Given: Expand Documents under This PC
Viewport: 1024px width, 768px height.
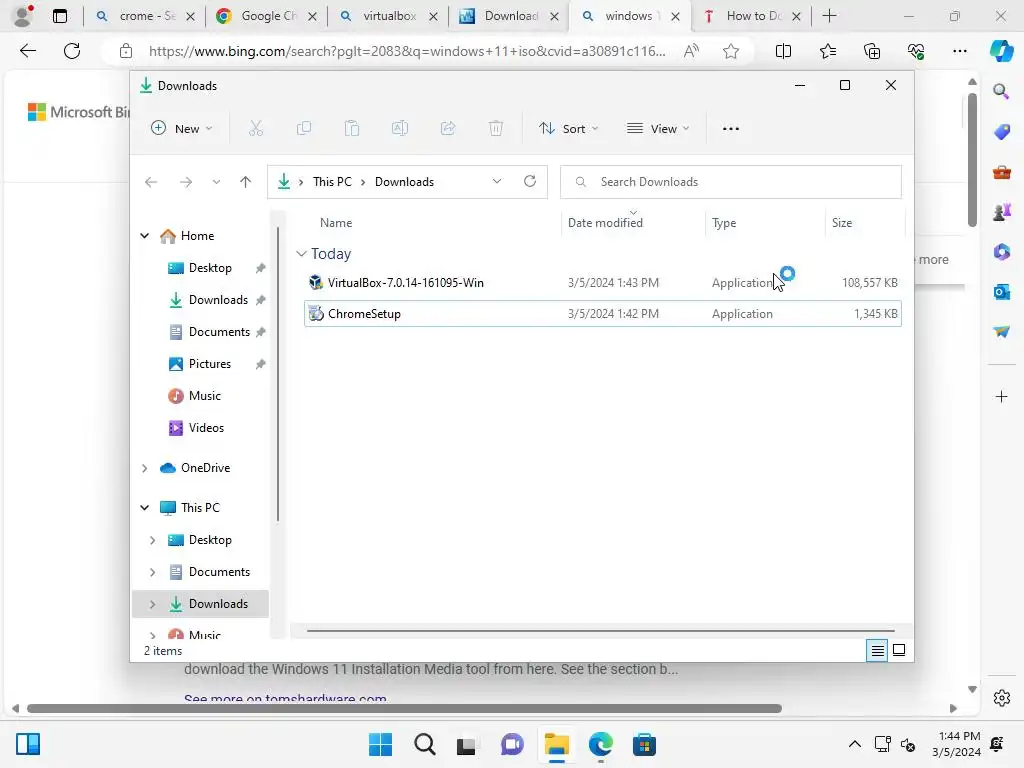Looking at the screenshot, I should click(152, 572).
